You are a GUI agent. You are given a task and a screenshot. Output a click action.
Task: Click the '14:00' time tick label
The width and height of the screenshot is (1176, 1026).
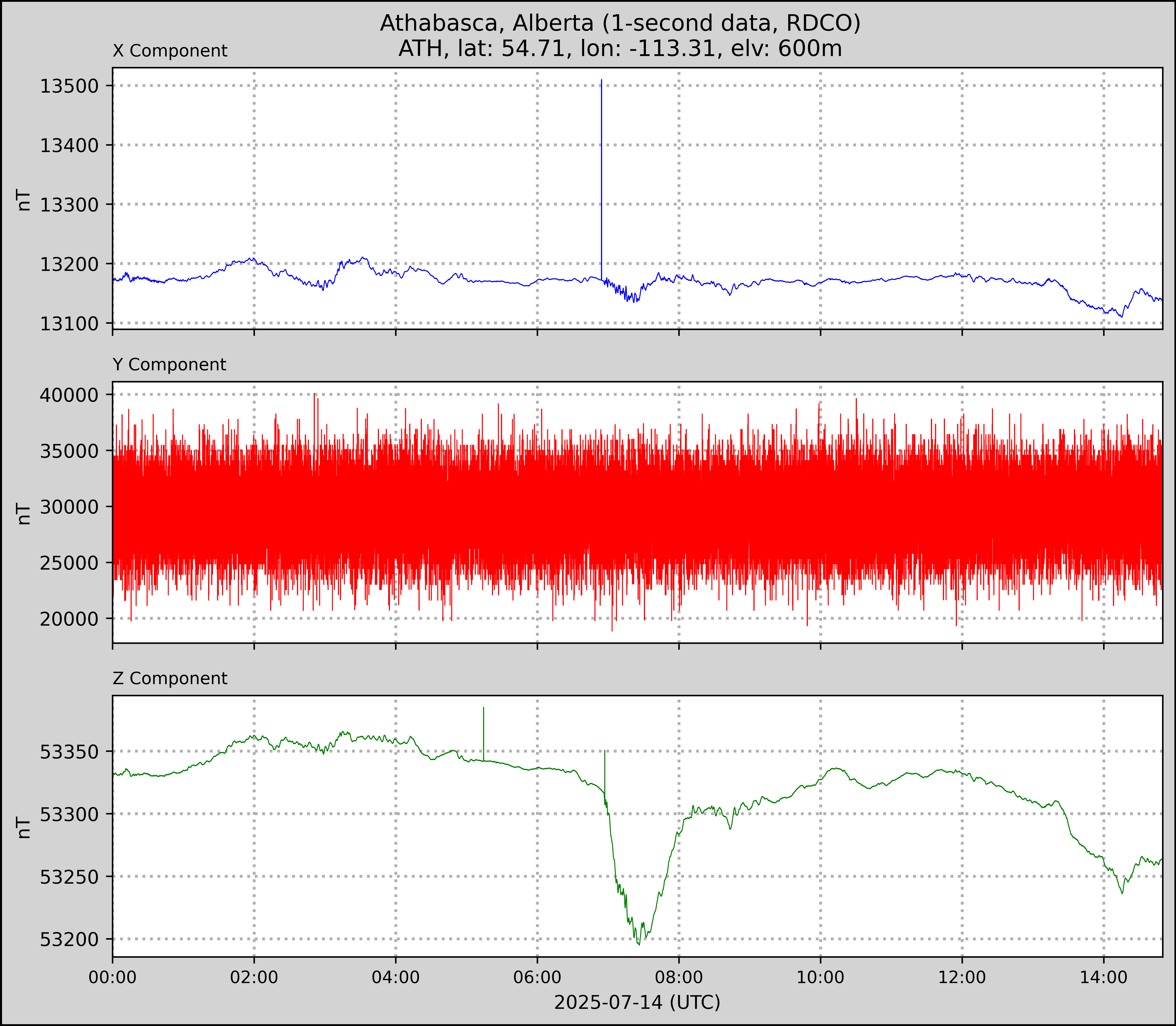[1104, 977]
